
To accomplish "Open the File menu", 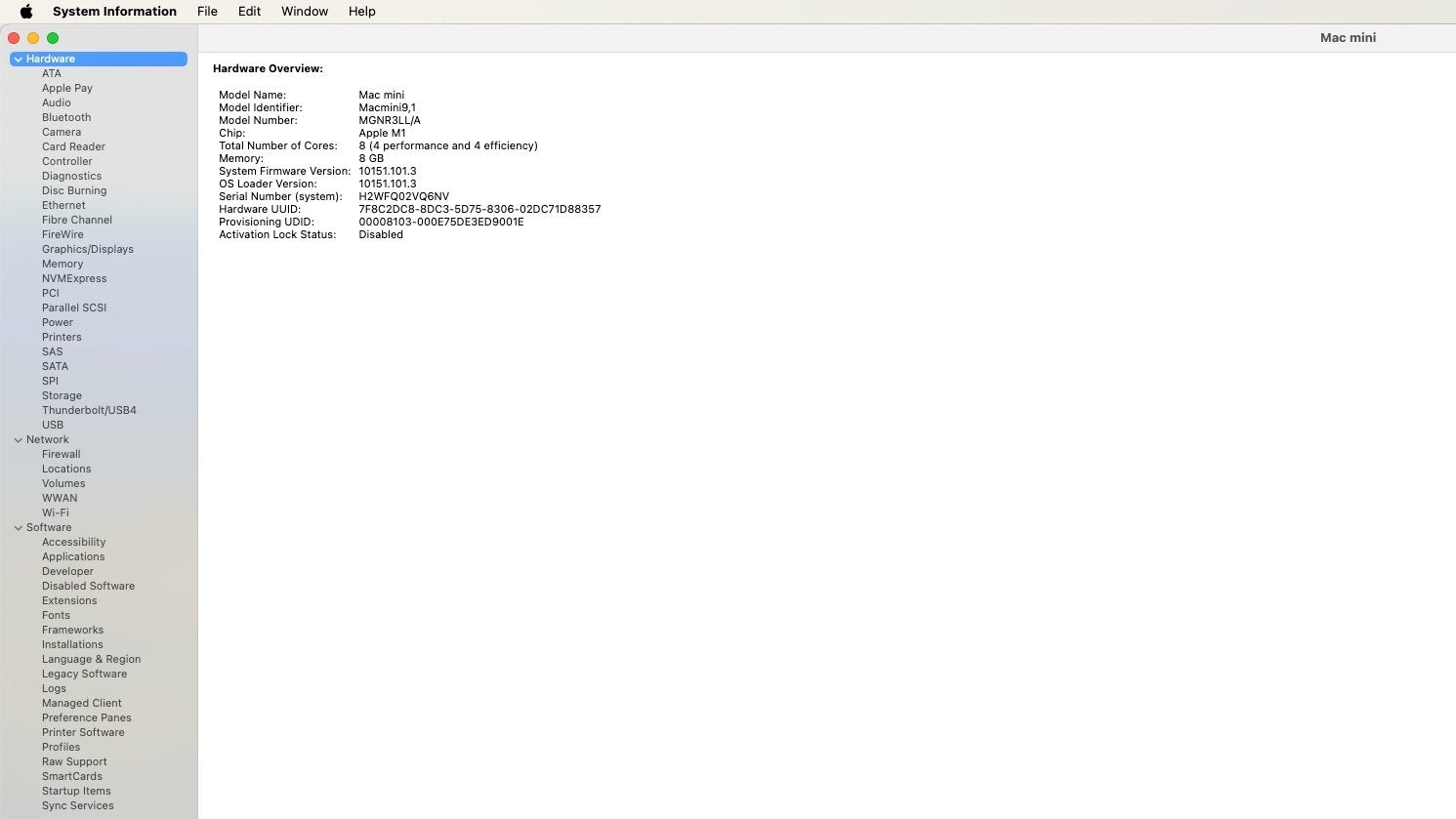I will pyautogui.click(x=207, y=12).
